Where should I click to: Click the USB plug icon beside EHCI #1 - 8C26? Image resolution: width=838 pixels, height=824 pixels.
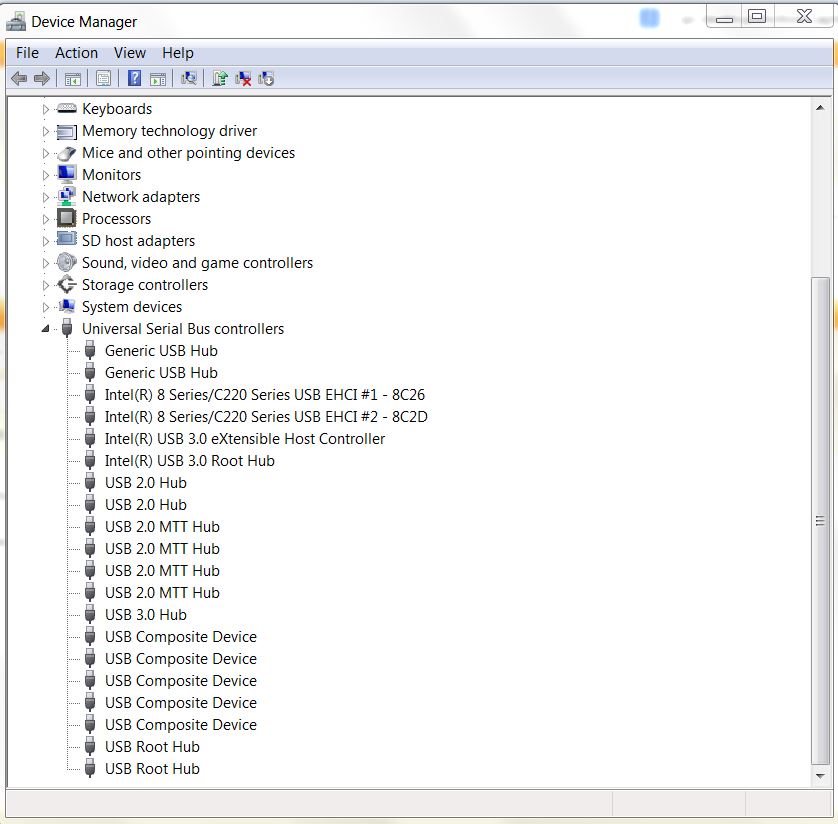tap(90, 395)
